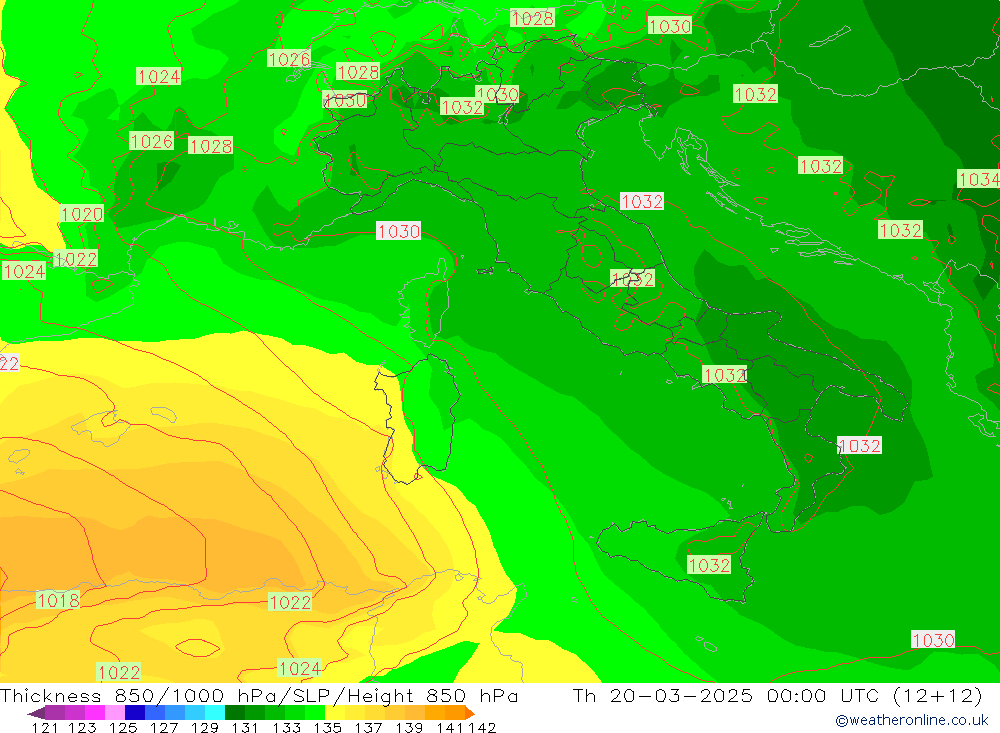
Task: Select legend value 129
Action: pyautogui.click(x=205, y=728)
